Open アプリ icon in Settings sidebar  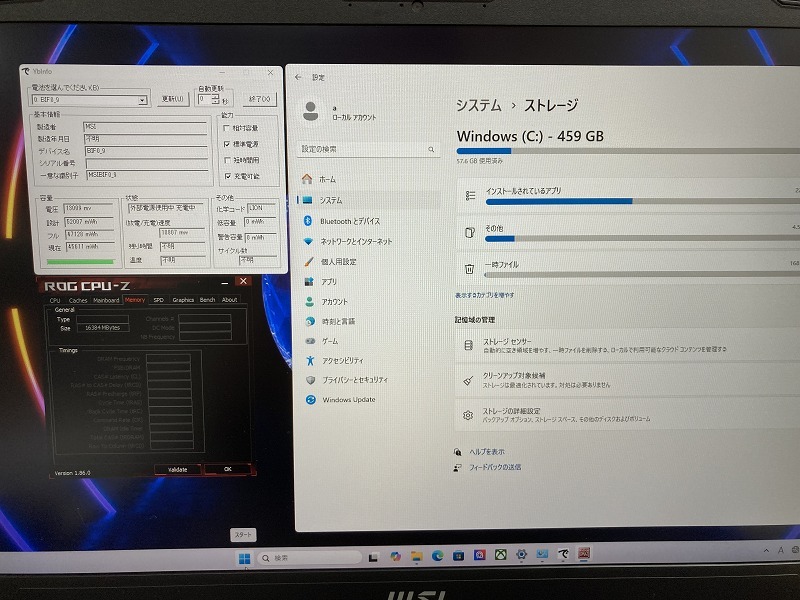pyautogui.click(x=309, y=281)
